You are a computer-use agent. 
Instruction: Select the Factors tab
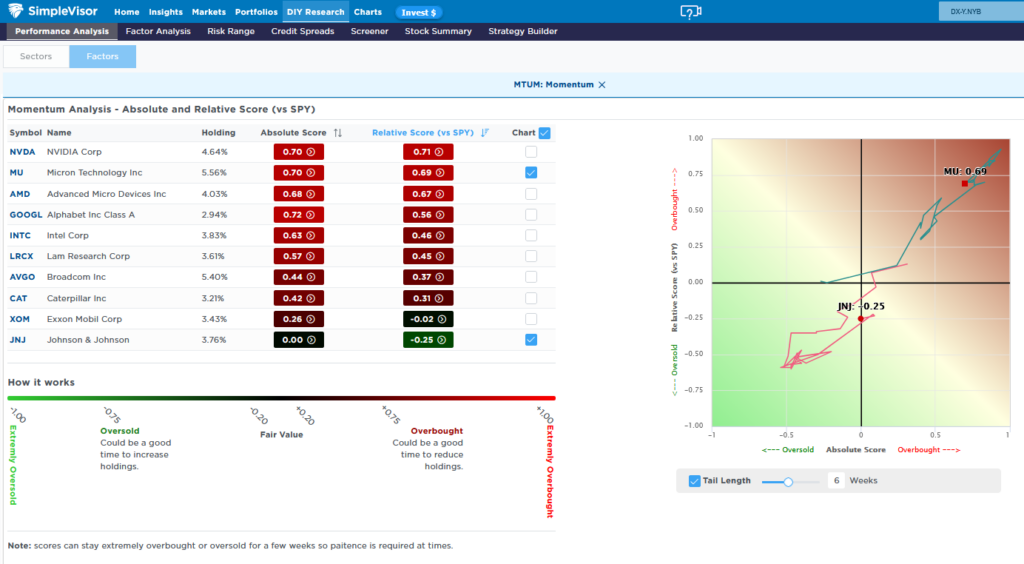coord(103,57)
